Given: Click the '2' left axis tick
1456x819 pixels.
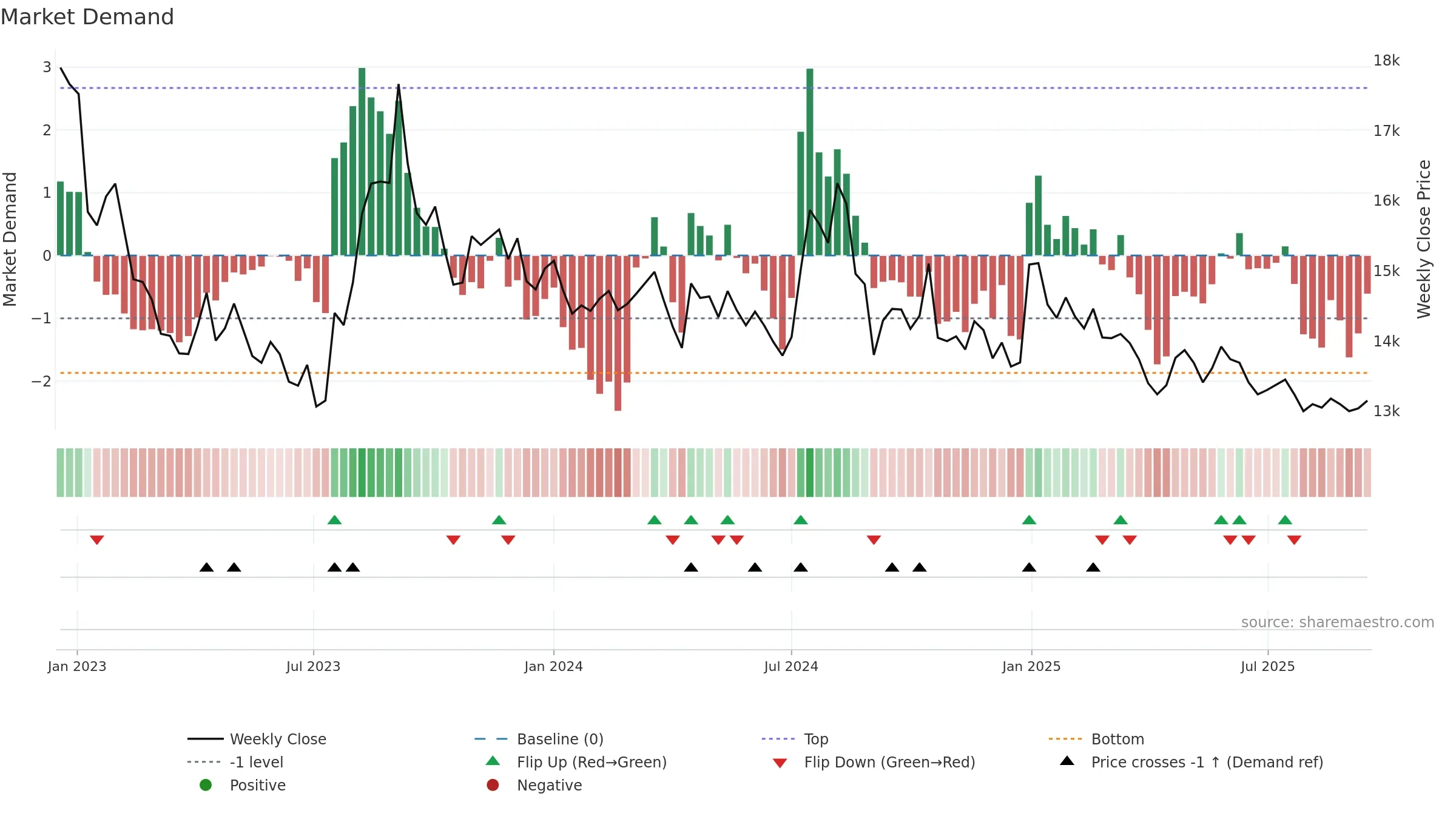Looking at the screenshot, I should click(x=47, y=130).
